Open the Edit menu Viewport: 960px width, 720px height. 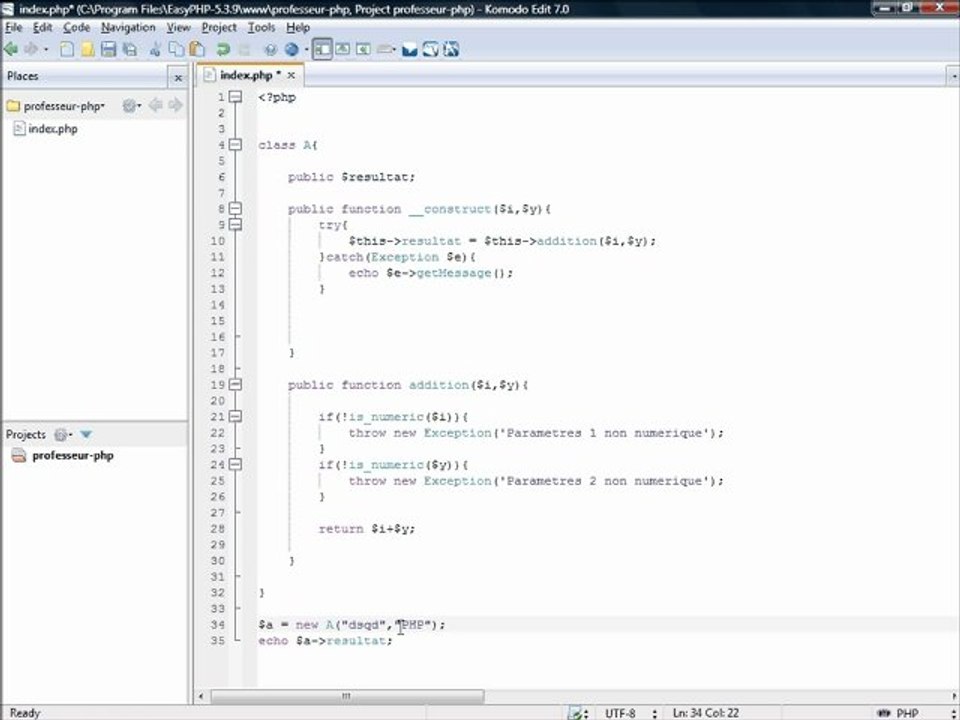click(x=42, y=28)
